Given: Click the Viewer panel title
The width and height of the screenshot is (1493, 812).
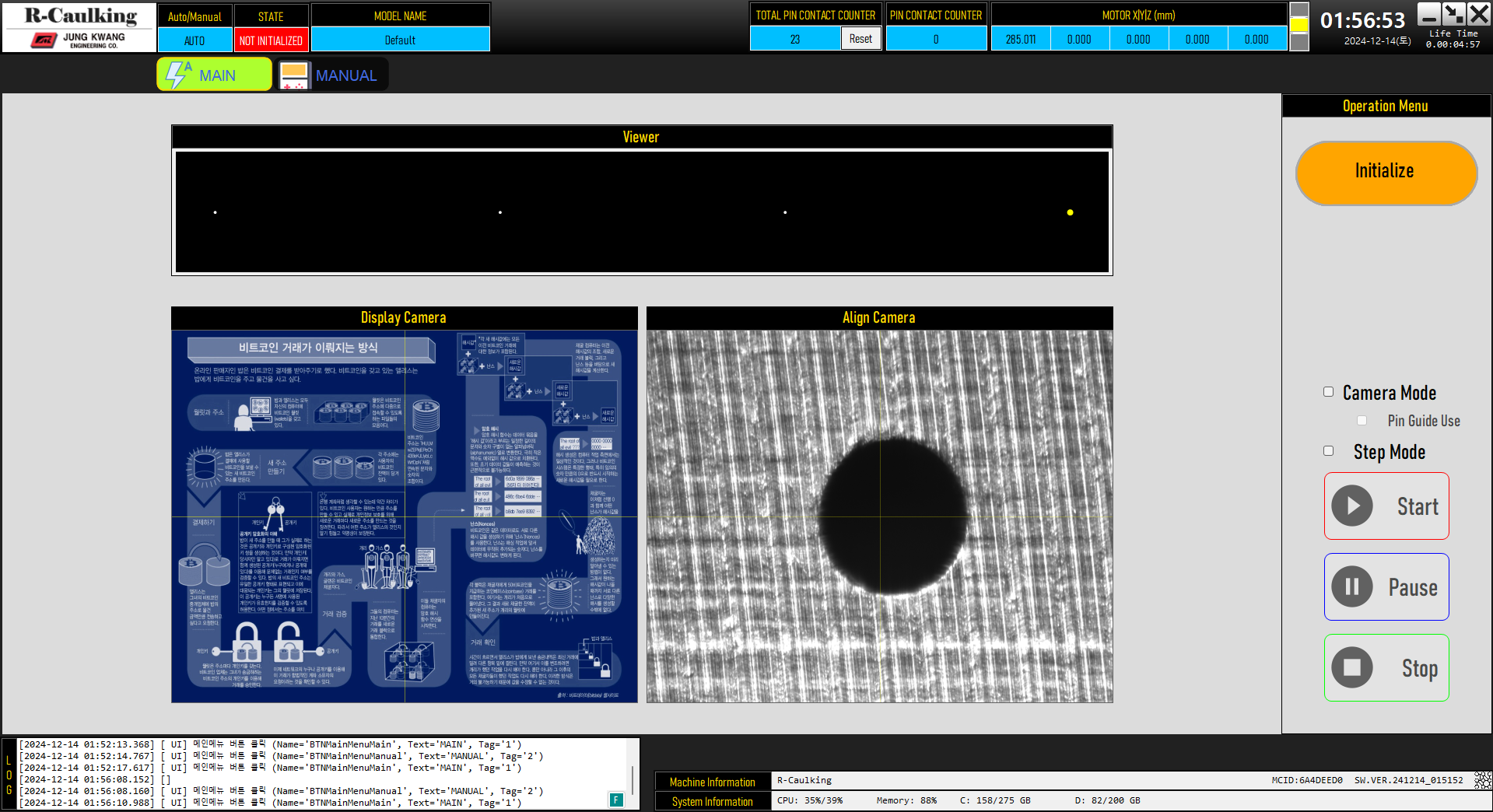Looking at the screenshot, I should (642, 137).
